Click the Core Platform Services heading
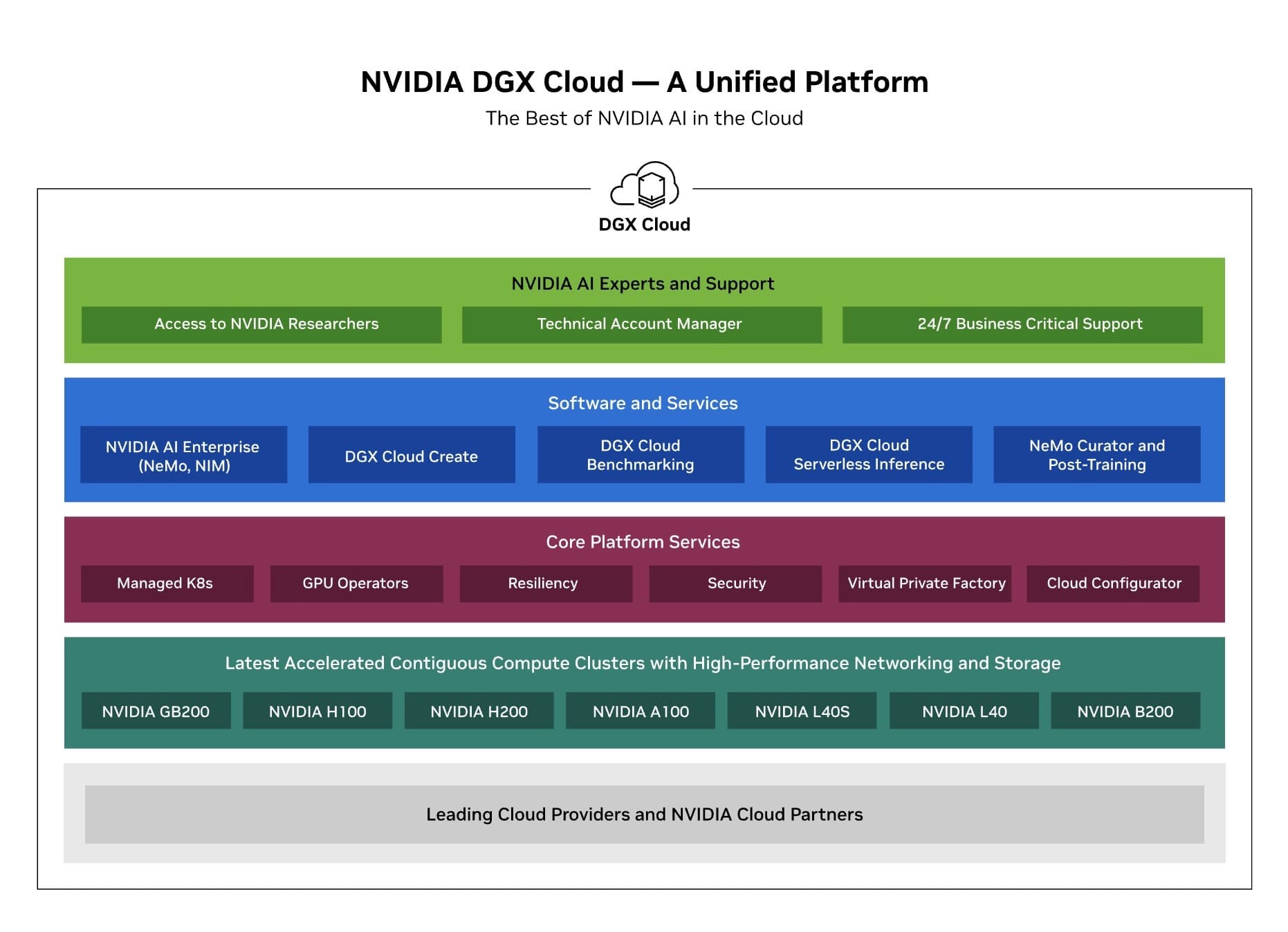 [643, 542]
